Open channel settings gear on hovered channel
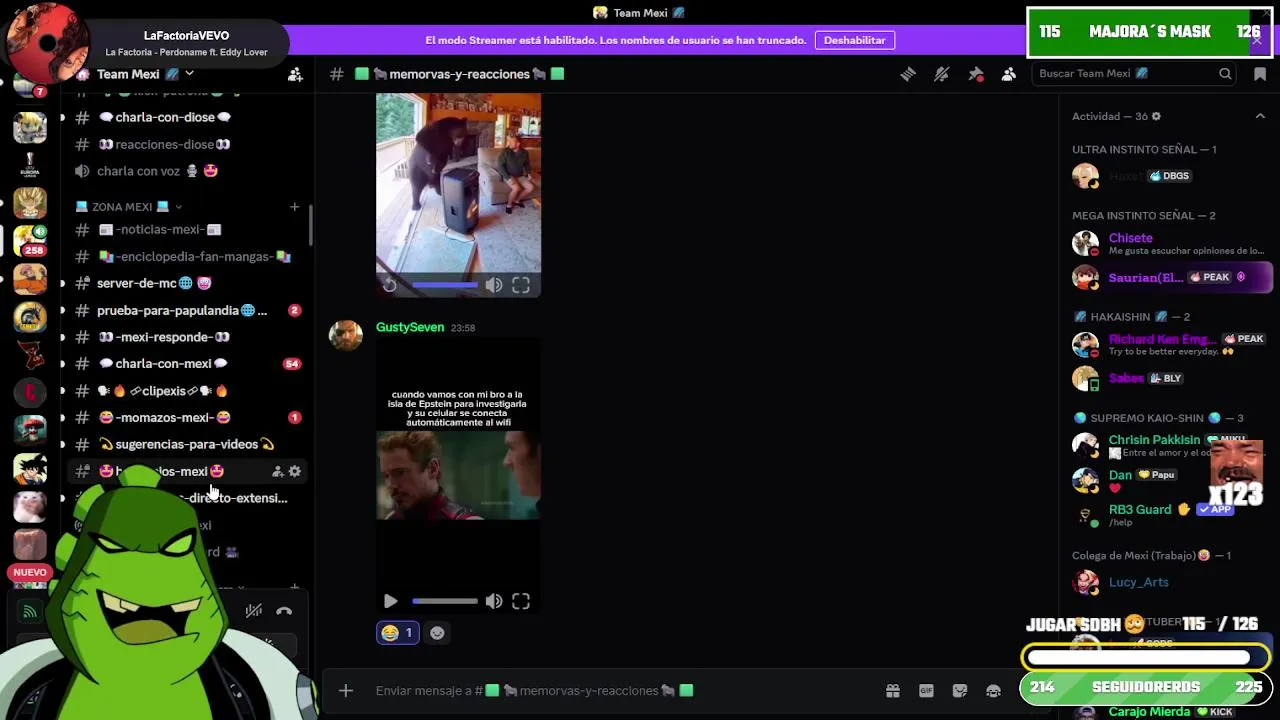Viewport: 1280px width, 720px height. pos(294,471)
